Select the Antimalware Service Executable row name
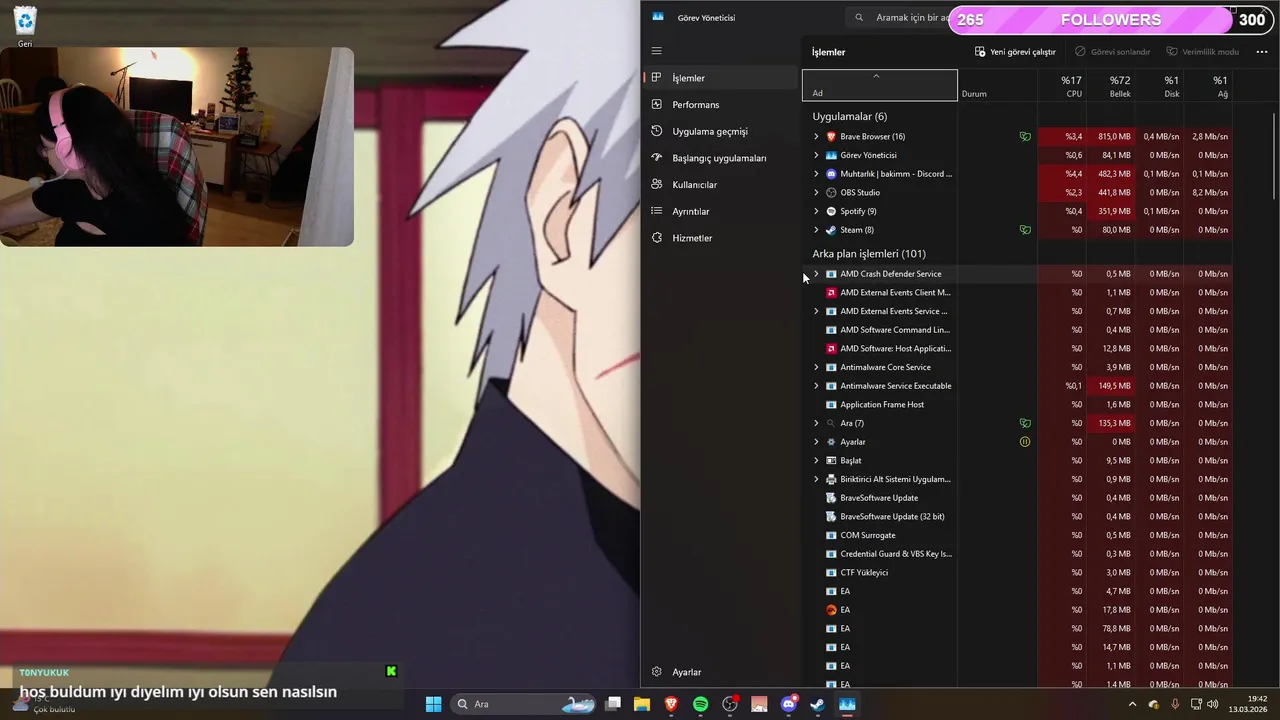Viewport: 1280px width, 720px height. click(x=896, y=386)
